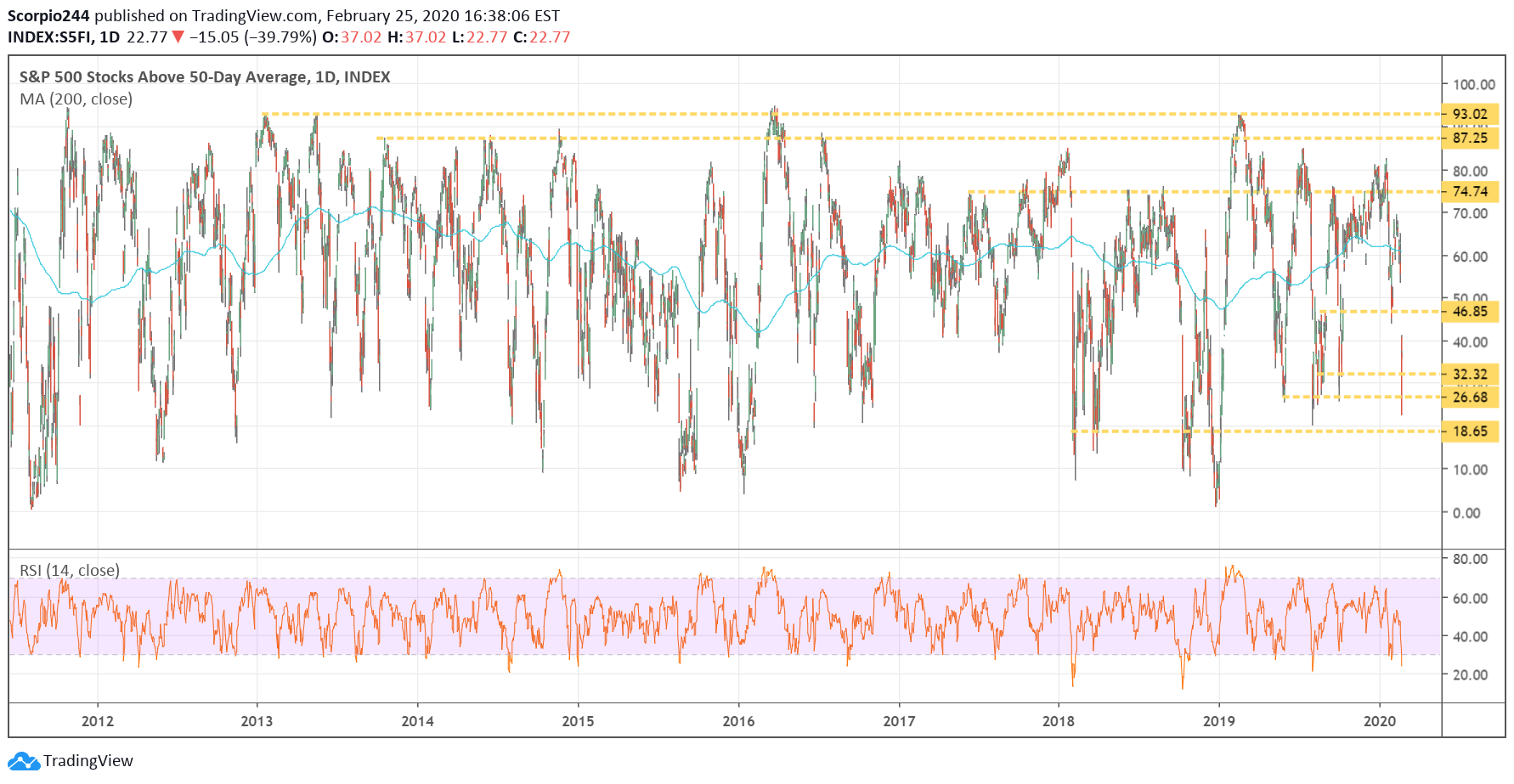Image resolution: width=1514 pixels, height=784 pixels.
Task: Click the close value C:22.77
Action: coord(541,37)
